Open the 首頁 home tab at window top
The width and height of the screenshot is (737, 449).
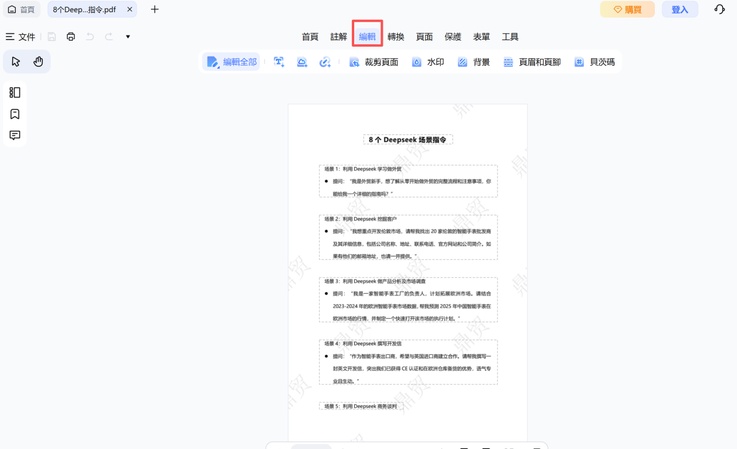22,9
